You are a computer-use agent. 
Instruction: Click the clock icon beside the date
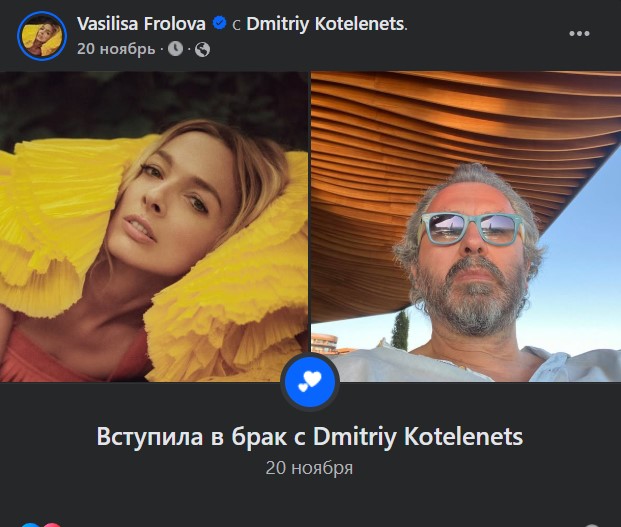pyautogui.click(x=175, y=49)
